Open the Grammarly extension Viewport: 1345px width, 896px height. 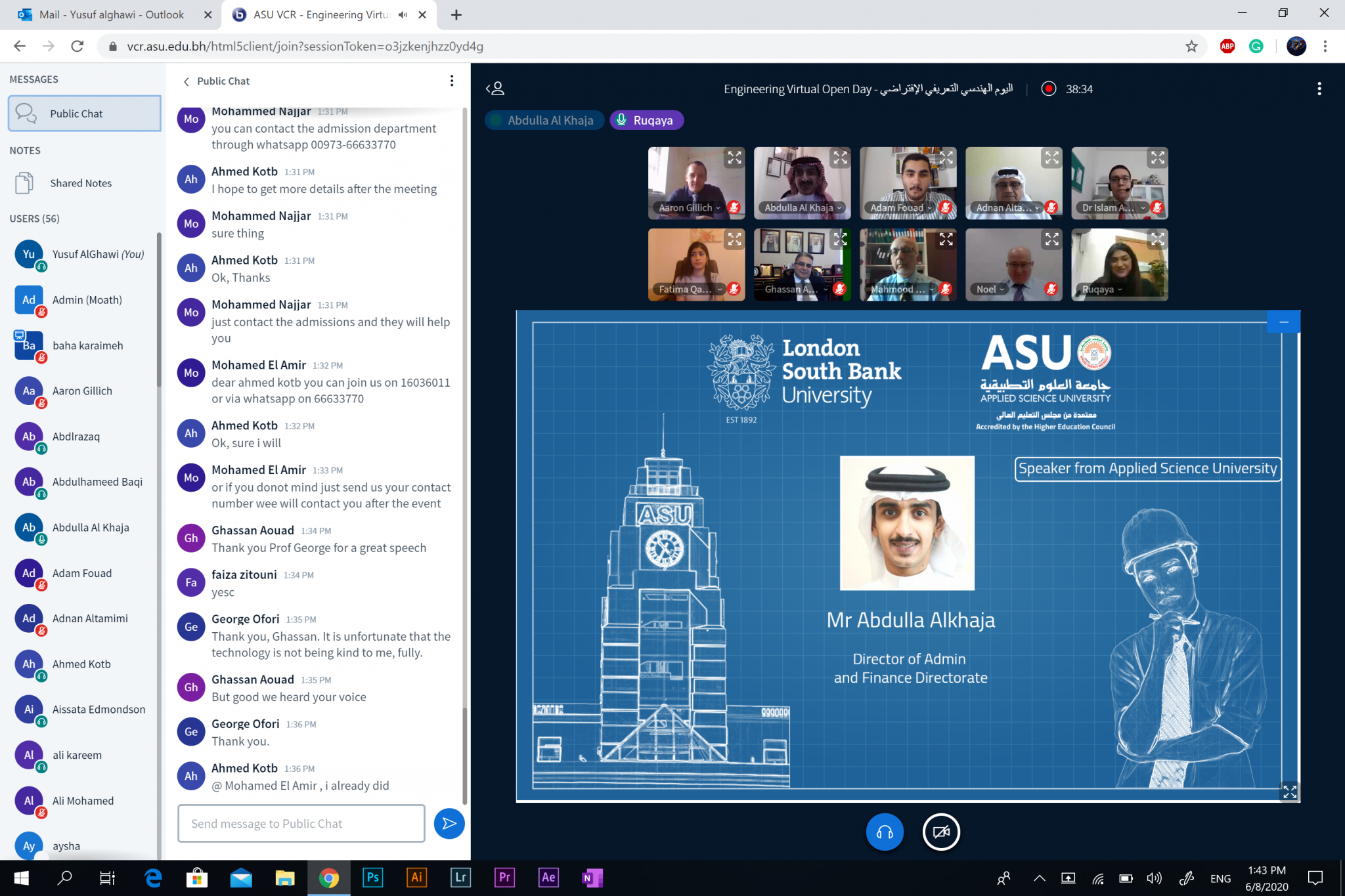[1256, 46]
